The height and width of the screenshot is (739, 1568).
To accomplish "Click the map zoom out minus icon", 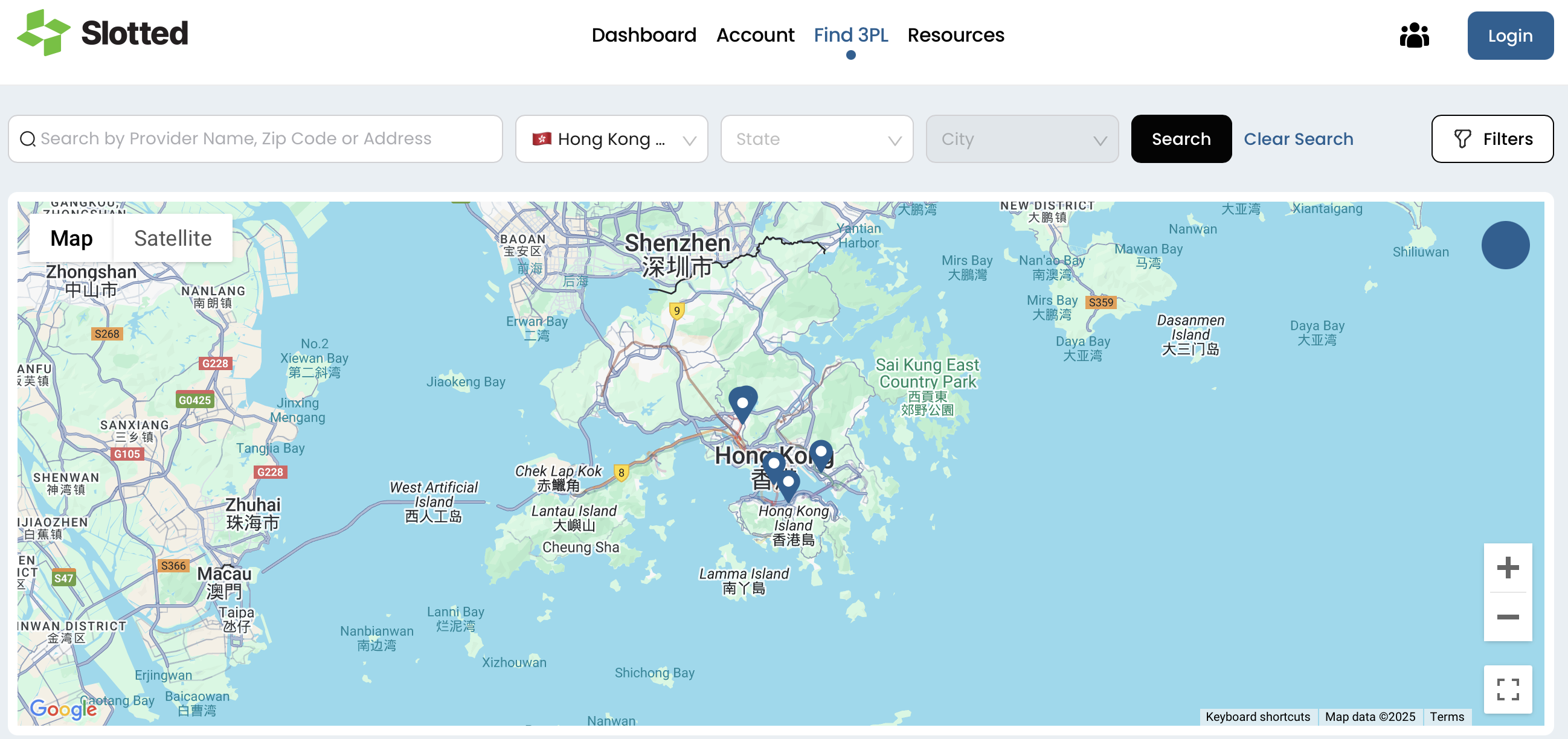I will 1508,616.
